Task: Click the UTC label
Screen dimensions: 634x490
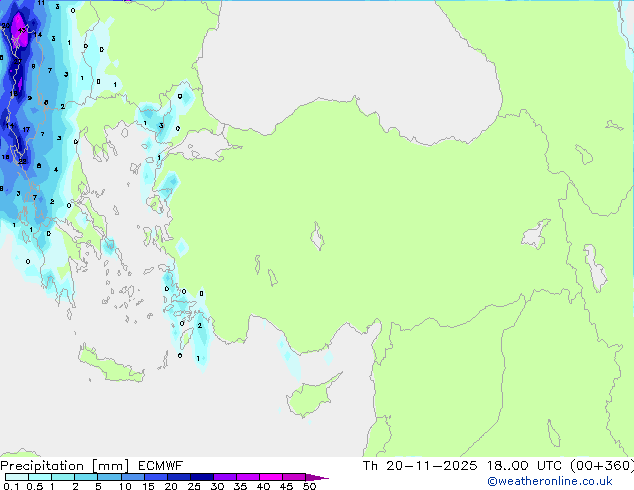Action: coord(549,466)
